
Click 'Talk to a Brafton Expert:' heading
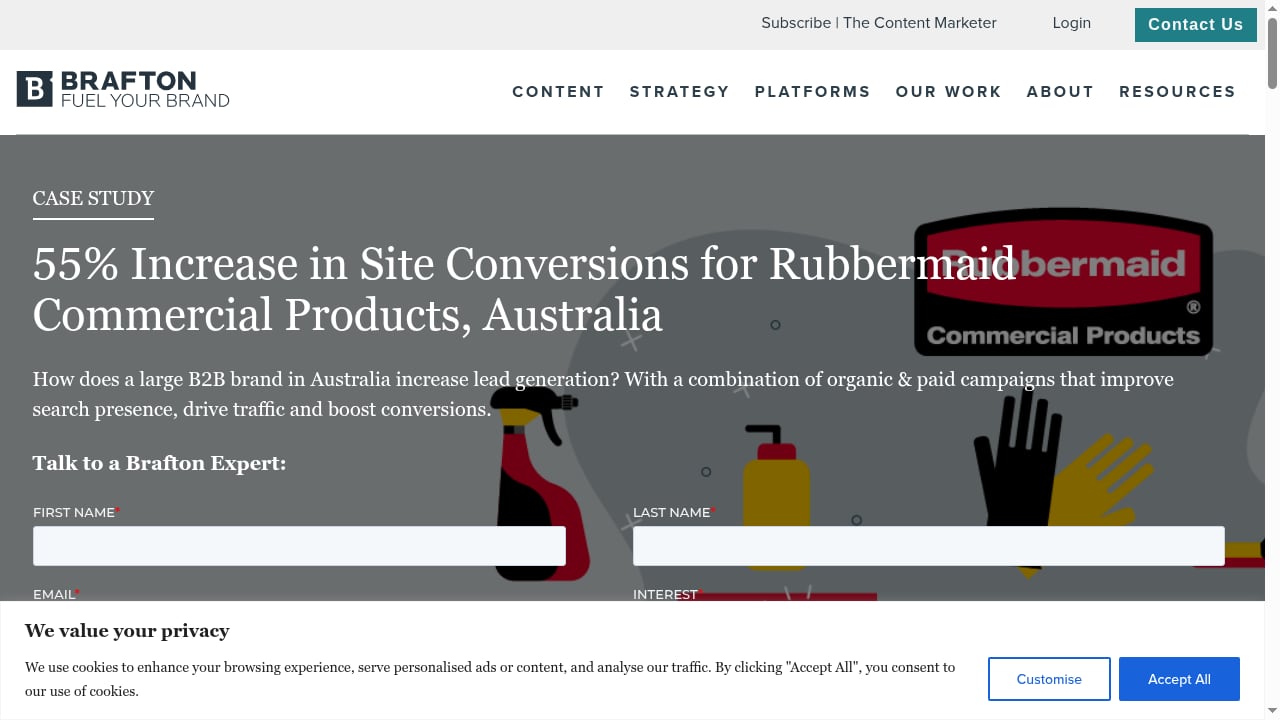(x=159, y=463)
